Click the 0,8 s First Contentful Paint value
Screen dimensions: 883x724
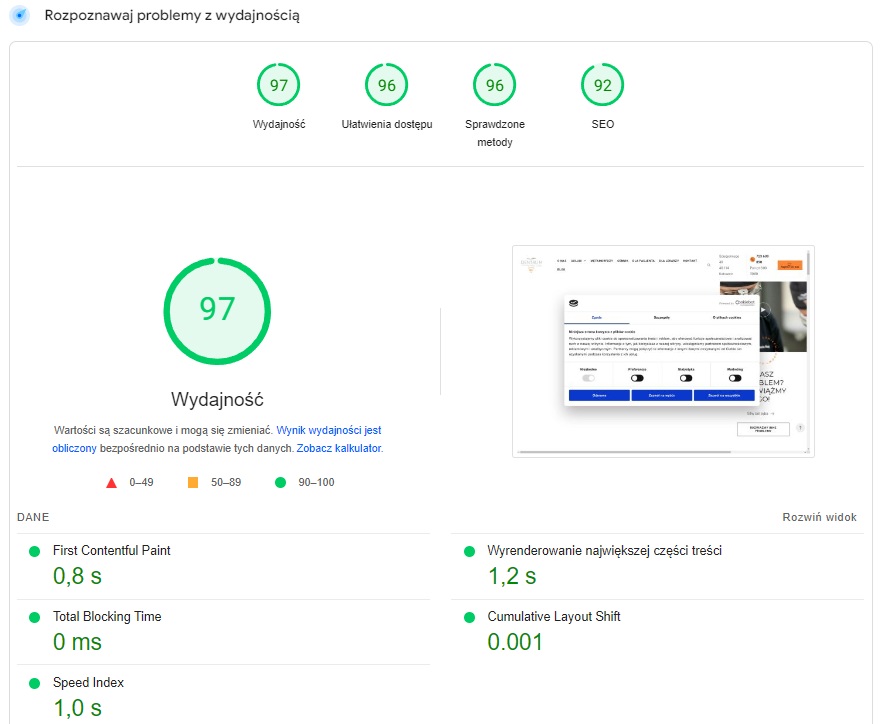[77, 576]
